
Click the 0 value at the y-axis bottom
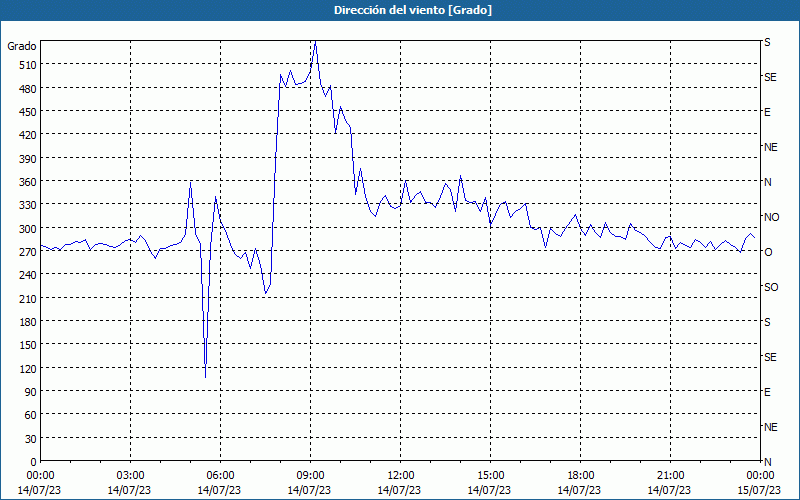coord(33,462)
